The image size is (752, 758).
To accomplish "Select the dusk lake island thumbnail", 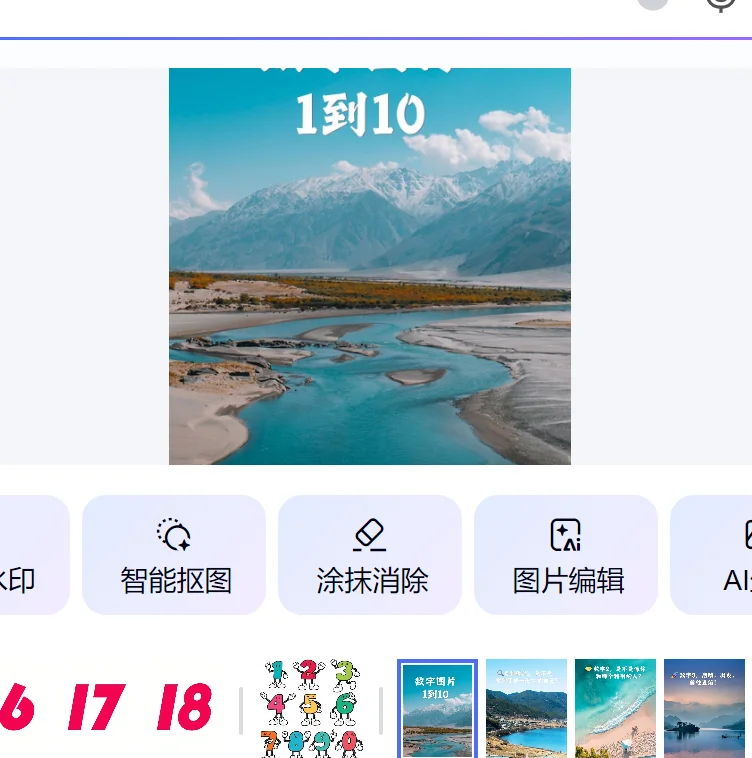I will pyautogui.click(x=704, y=708).
